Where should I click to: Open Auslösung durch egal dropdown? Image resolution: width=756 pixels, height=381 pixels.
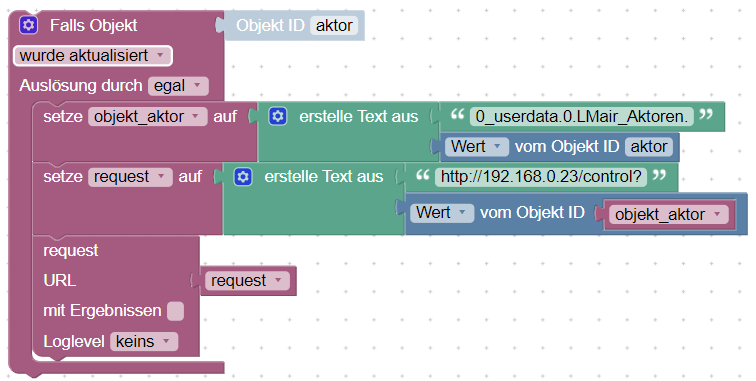coord(178,86)
